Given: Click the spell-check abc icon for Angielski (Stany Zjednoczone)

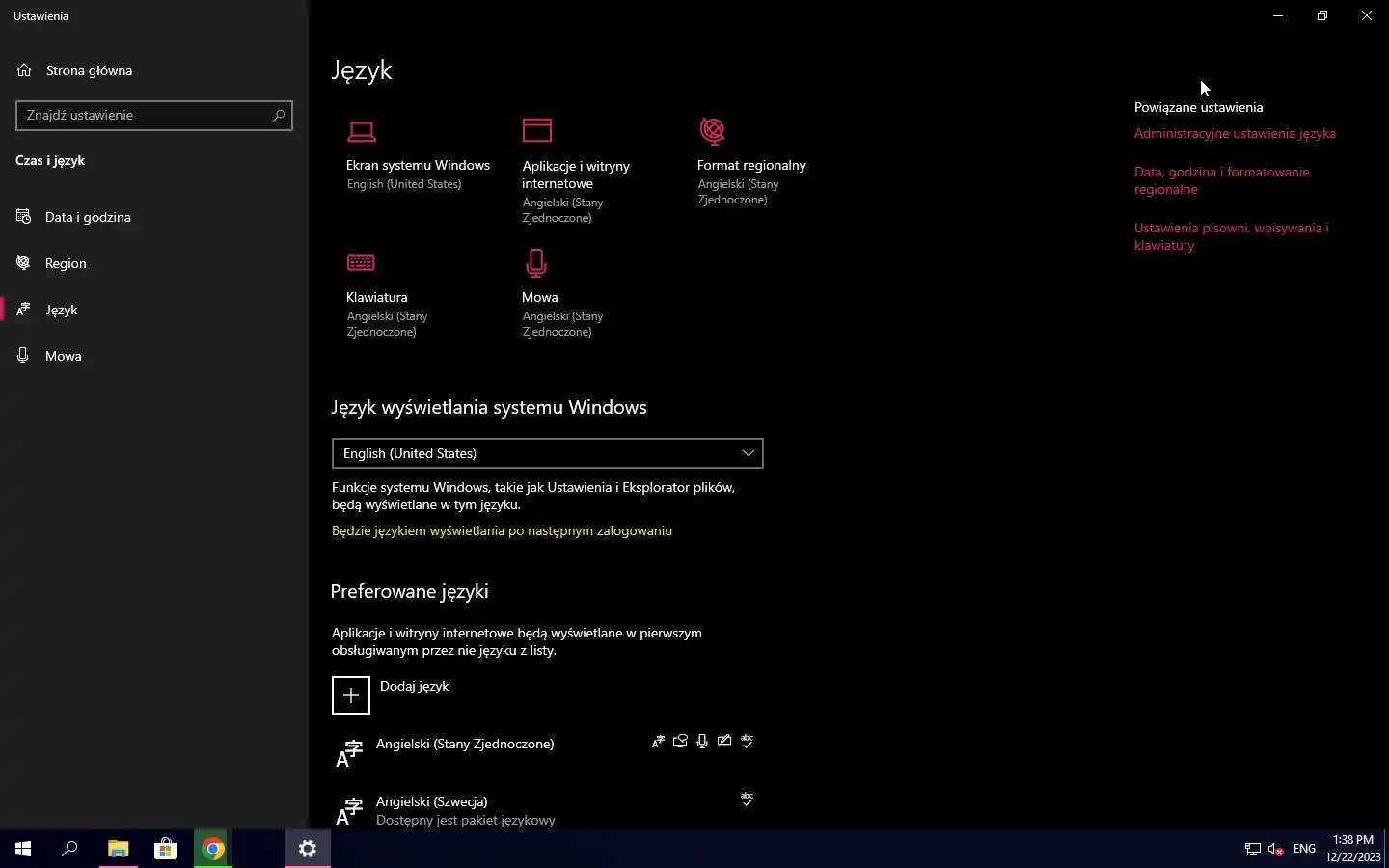Looking at the screenshot, I should coord(747,741).
